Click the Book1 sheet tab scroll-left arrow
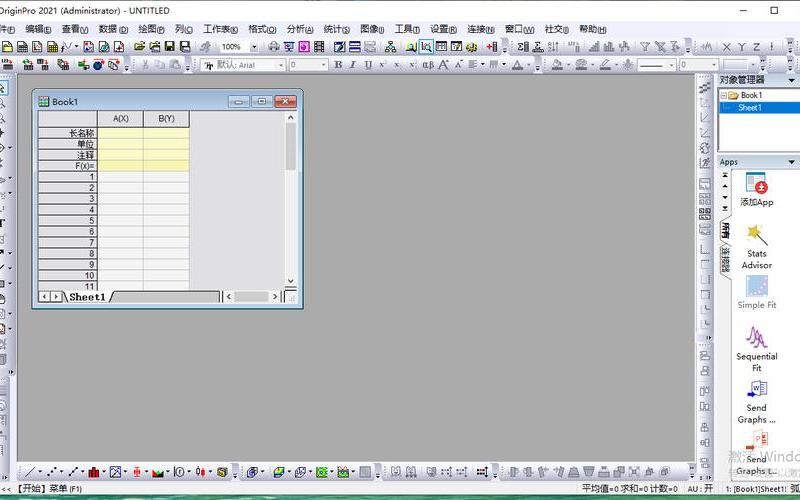 point(44,297)
